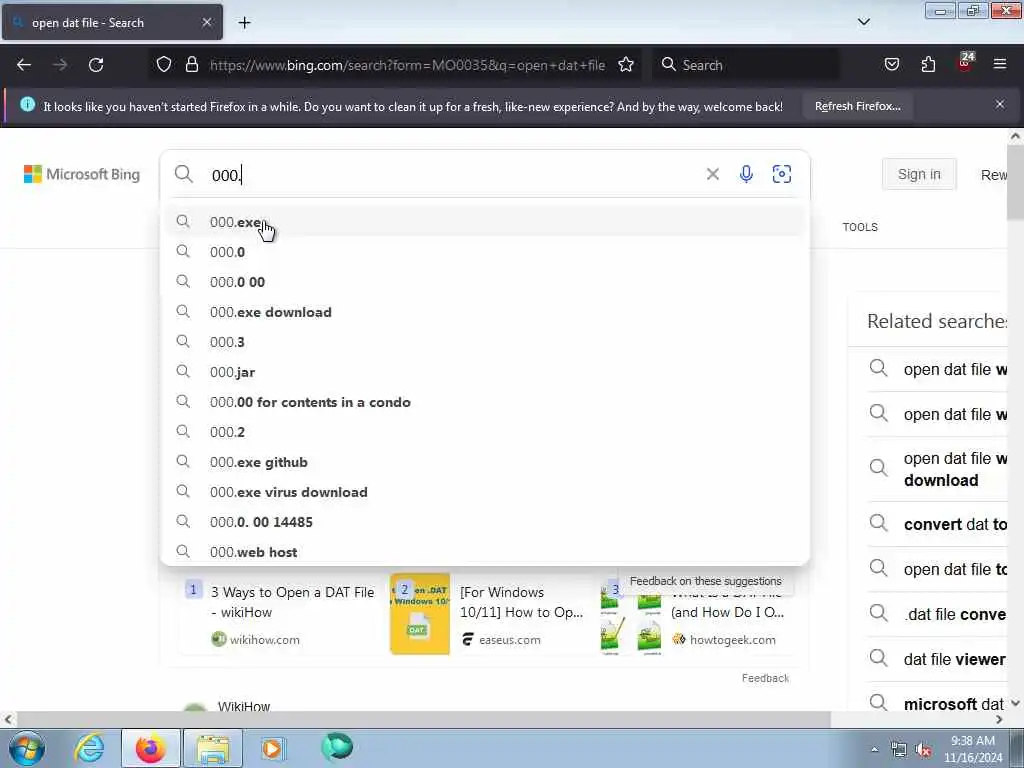Open the Save to Pocket icon

[891, 65]
